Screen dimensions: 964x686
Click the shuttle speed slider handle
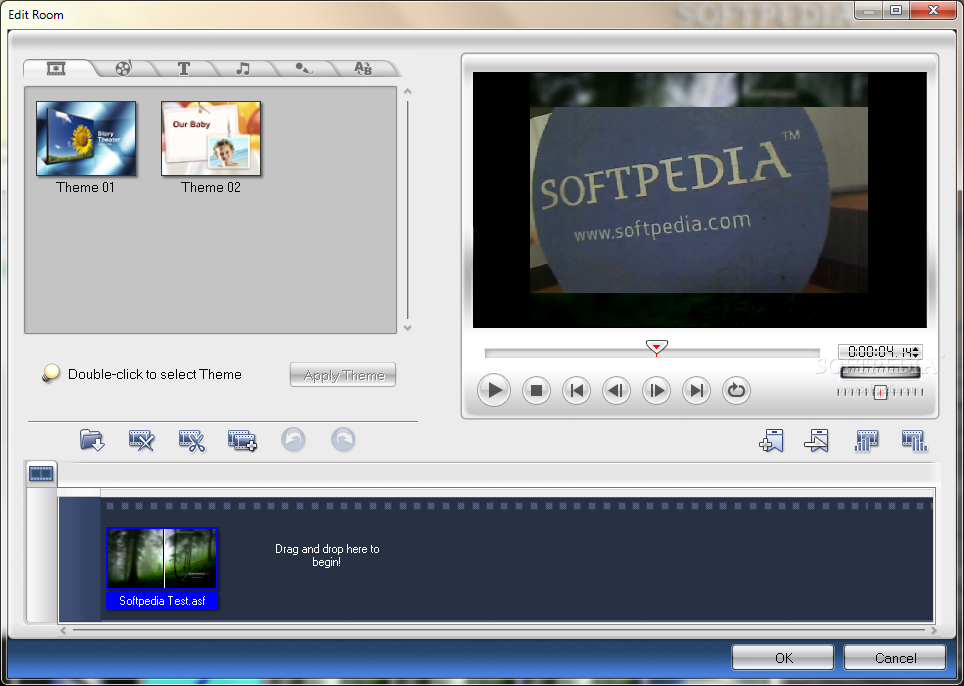(x=880, y=392)
